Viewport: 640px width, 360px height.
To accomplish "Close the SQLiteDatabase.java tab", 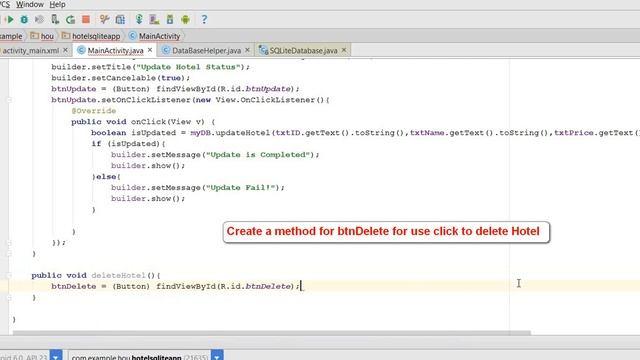I will (344, 50).
